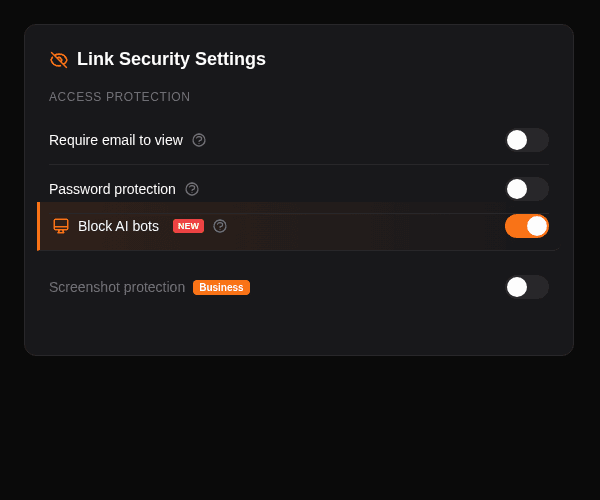The height and width of the screenshot is (500, 600).
Task: Click the Require email to view label
Action: point(116,140)
